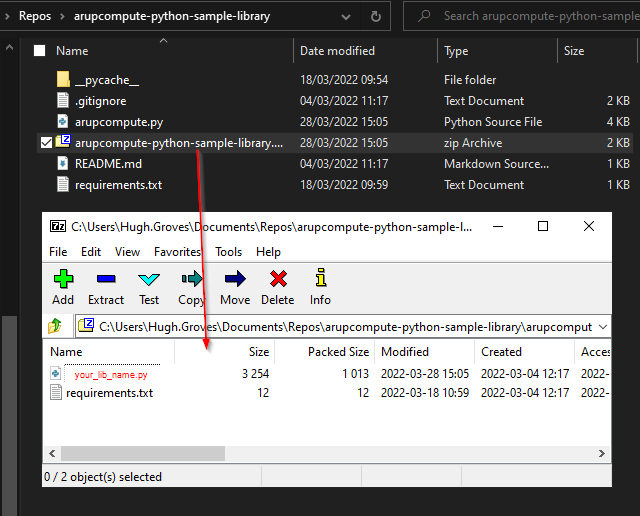640x516 pixels.
Task: Click the up arrow of Explorer sidebar scrollbar
Action: (x=9, y=47)
